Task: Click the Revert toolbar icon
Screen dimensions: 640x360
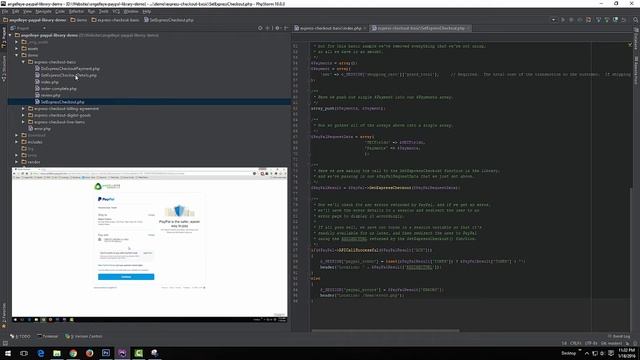Action: coord(624,20)
